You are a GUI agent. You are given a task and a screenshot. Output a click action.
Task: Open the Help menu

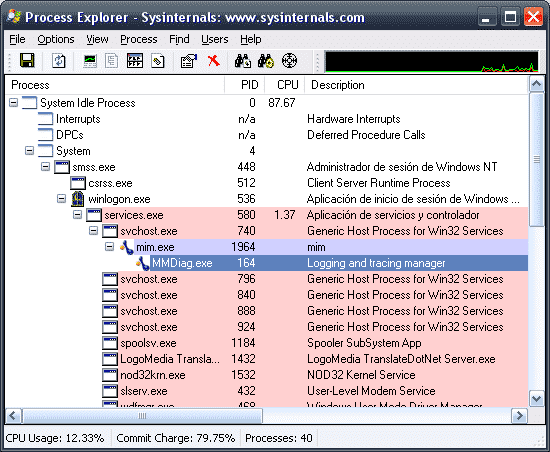coord(250,39)
